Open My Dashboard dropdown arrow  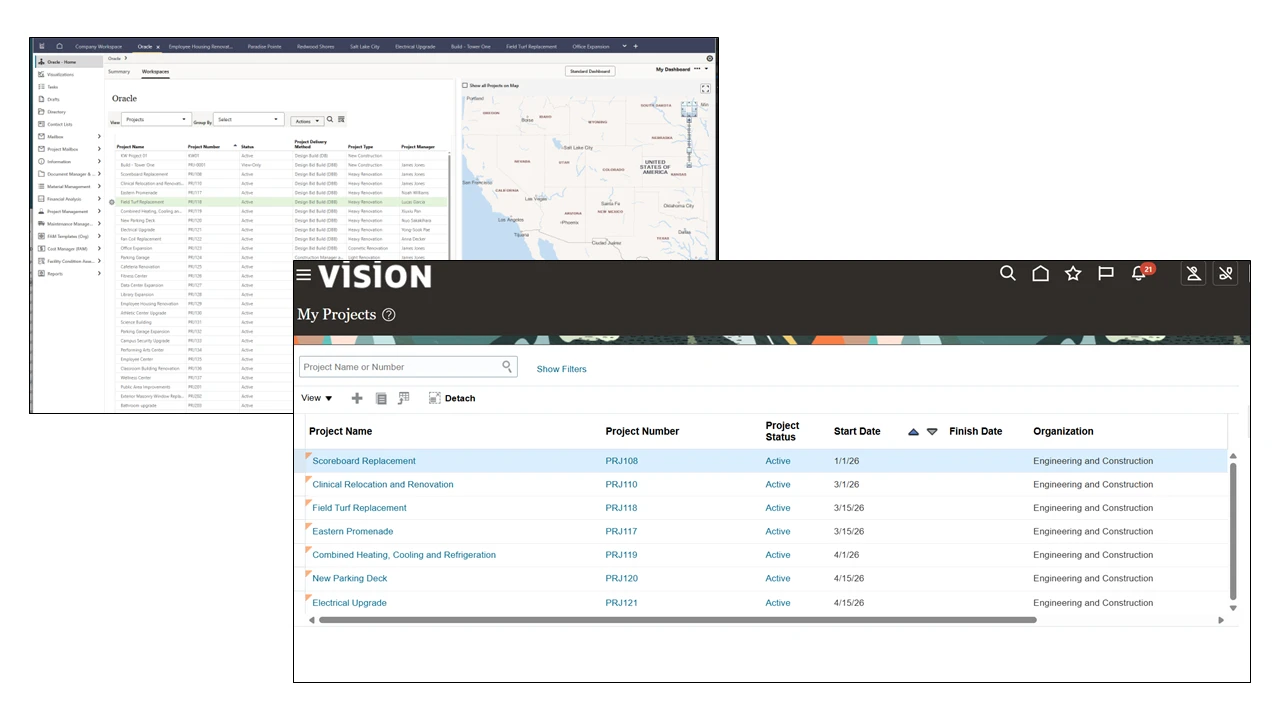coord(707,69)
